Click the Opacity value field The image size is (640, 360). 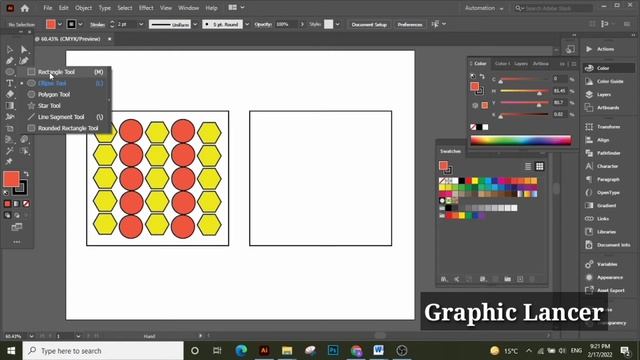pos(287,24)
